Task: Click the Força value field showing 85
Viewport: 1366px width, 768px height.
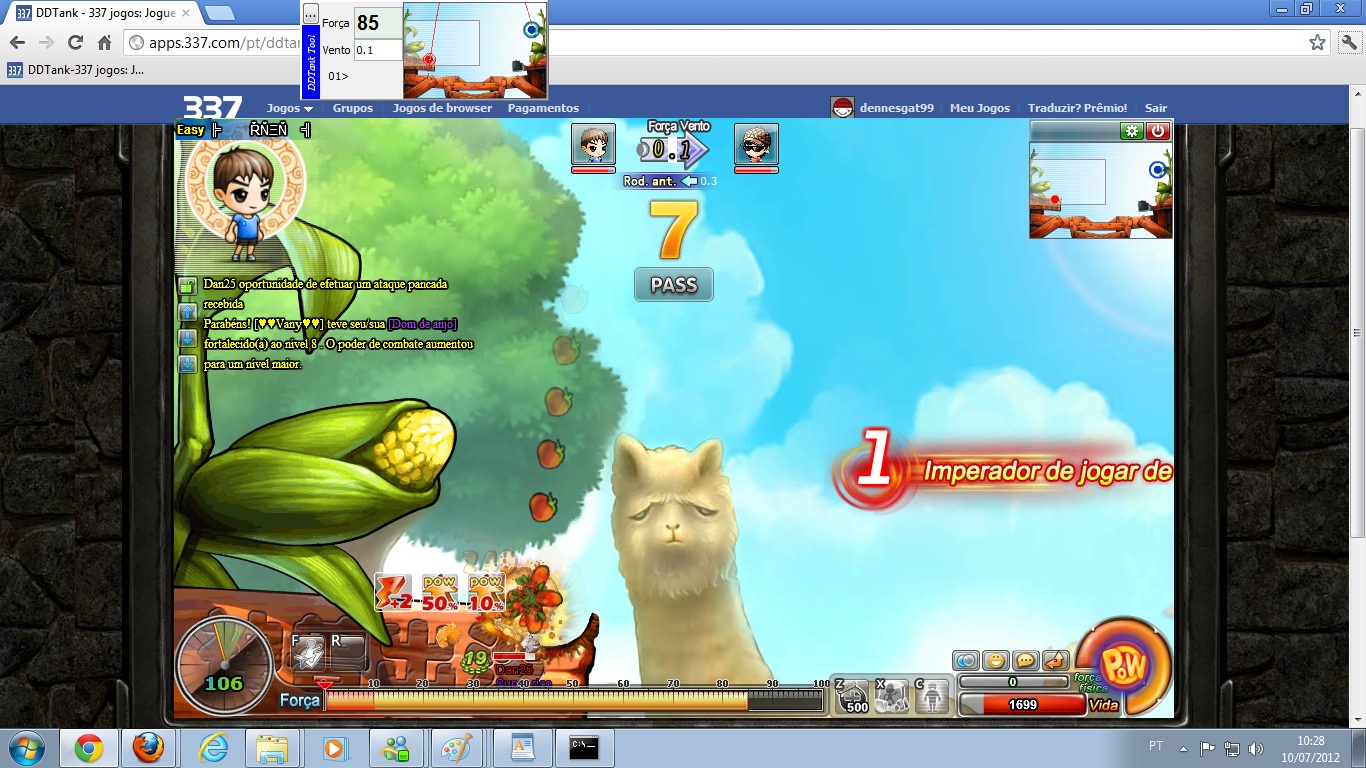Action: 378,22
